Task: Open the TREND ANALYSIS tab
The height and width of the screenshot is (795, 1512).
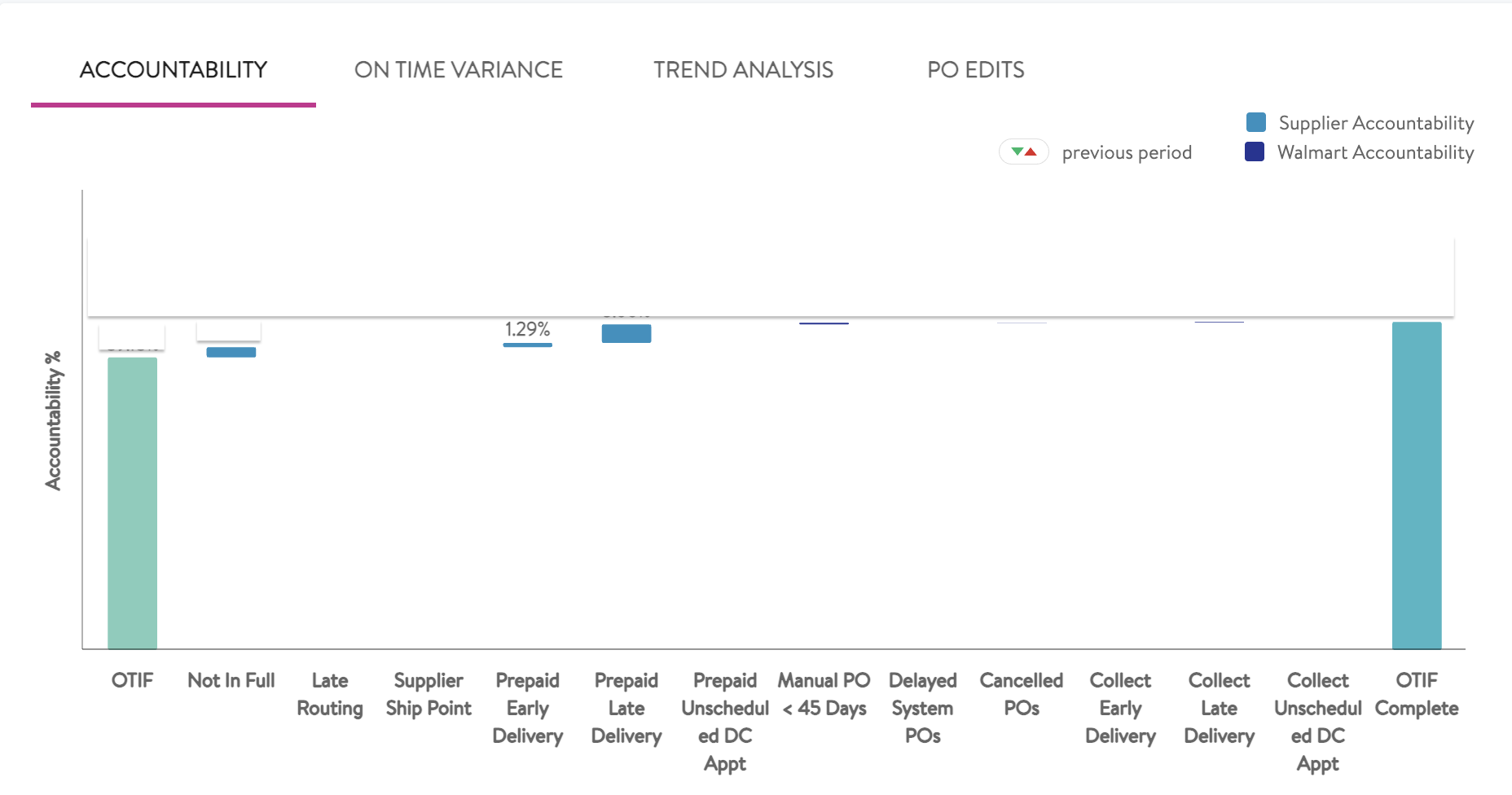Action: pyautogui.click(x=743, y=70)
